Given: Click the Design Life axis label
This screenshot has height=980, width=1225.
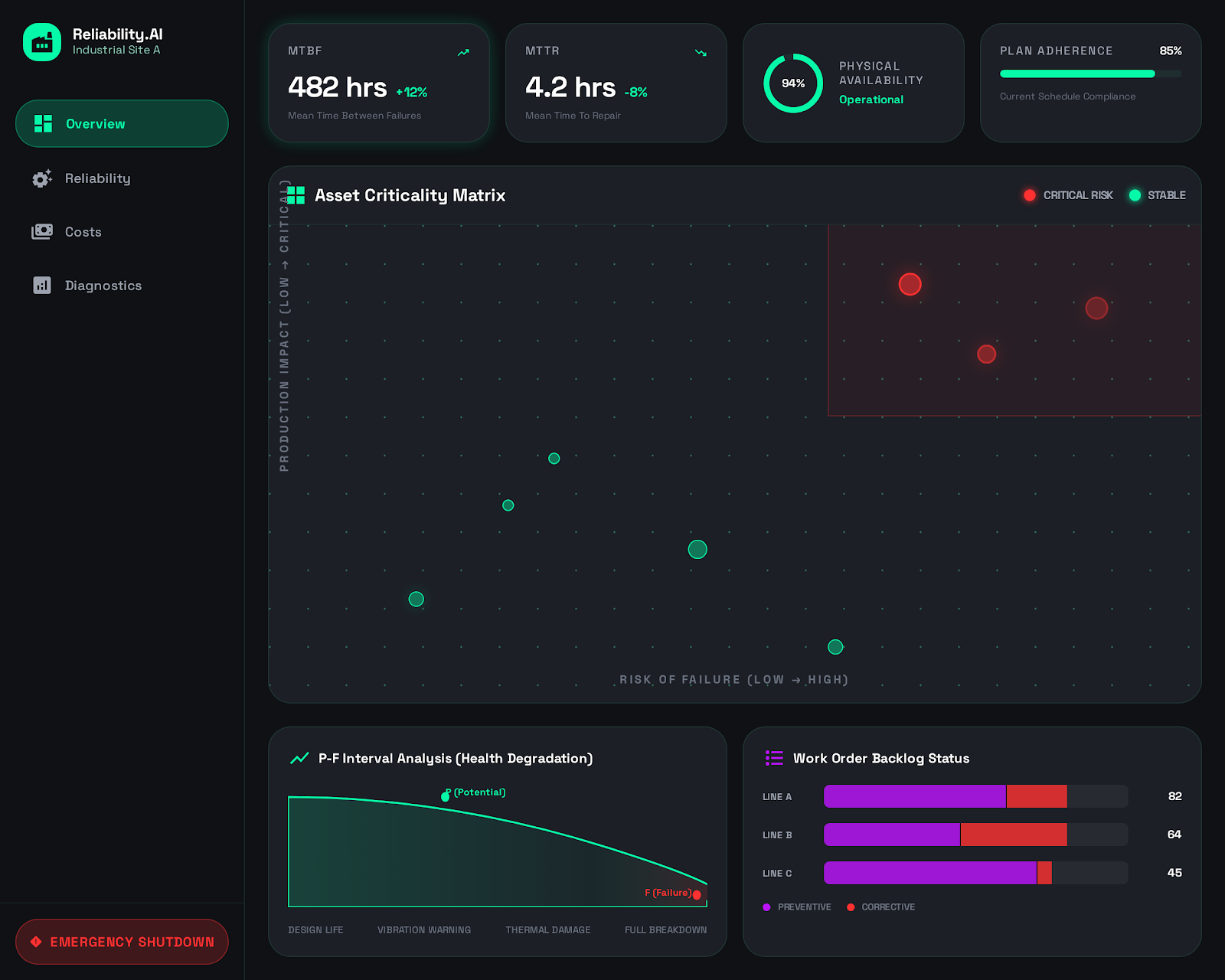Looking at the screenshot, I should pos(315,930).
